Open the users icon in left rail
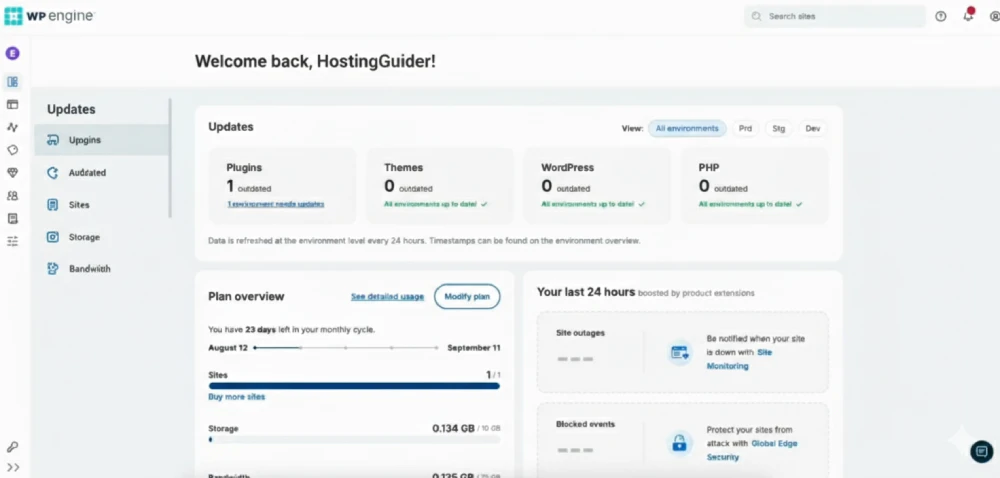The width and height of the screenshot is (1000, 478). [13, 196]
